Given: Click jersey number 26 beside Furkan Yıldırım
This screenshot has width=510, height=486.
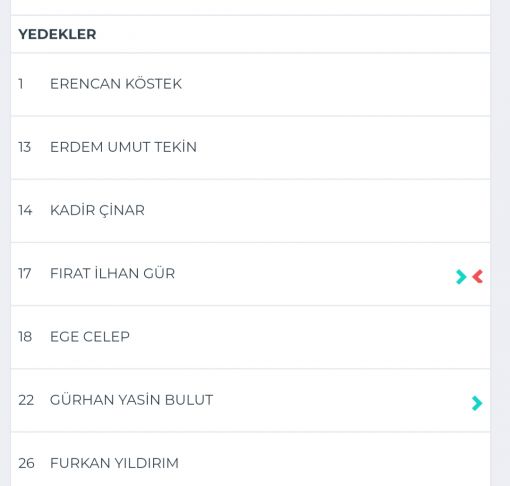Looking at the screenshot, I should click(26, 463).
